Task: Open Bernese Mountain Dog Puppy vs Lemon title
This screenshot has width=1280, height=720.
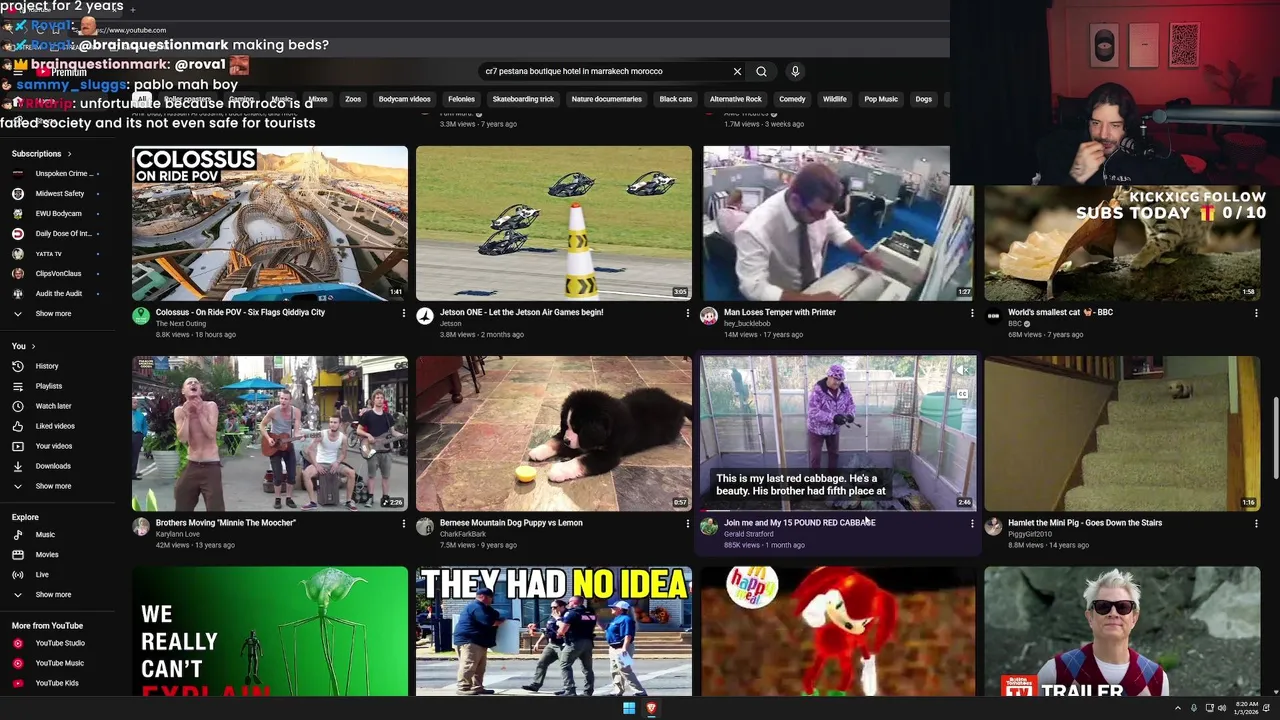Action: [511, 523]
